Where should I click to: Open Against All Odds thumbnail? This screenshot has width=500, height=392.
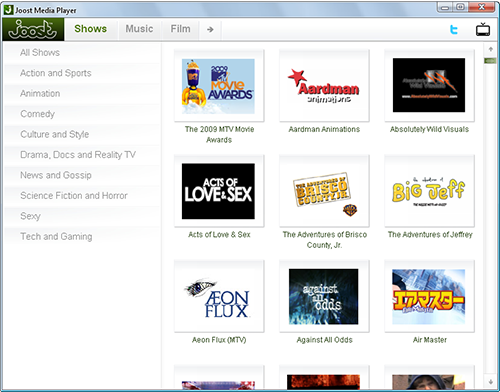click(x=324, y=297)
